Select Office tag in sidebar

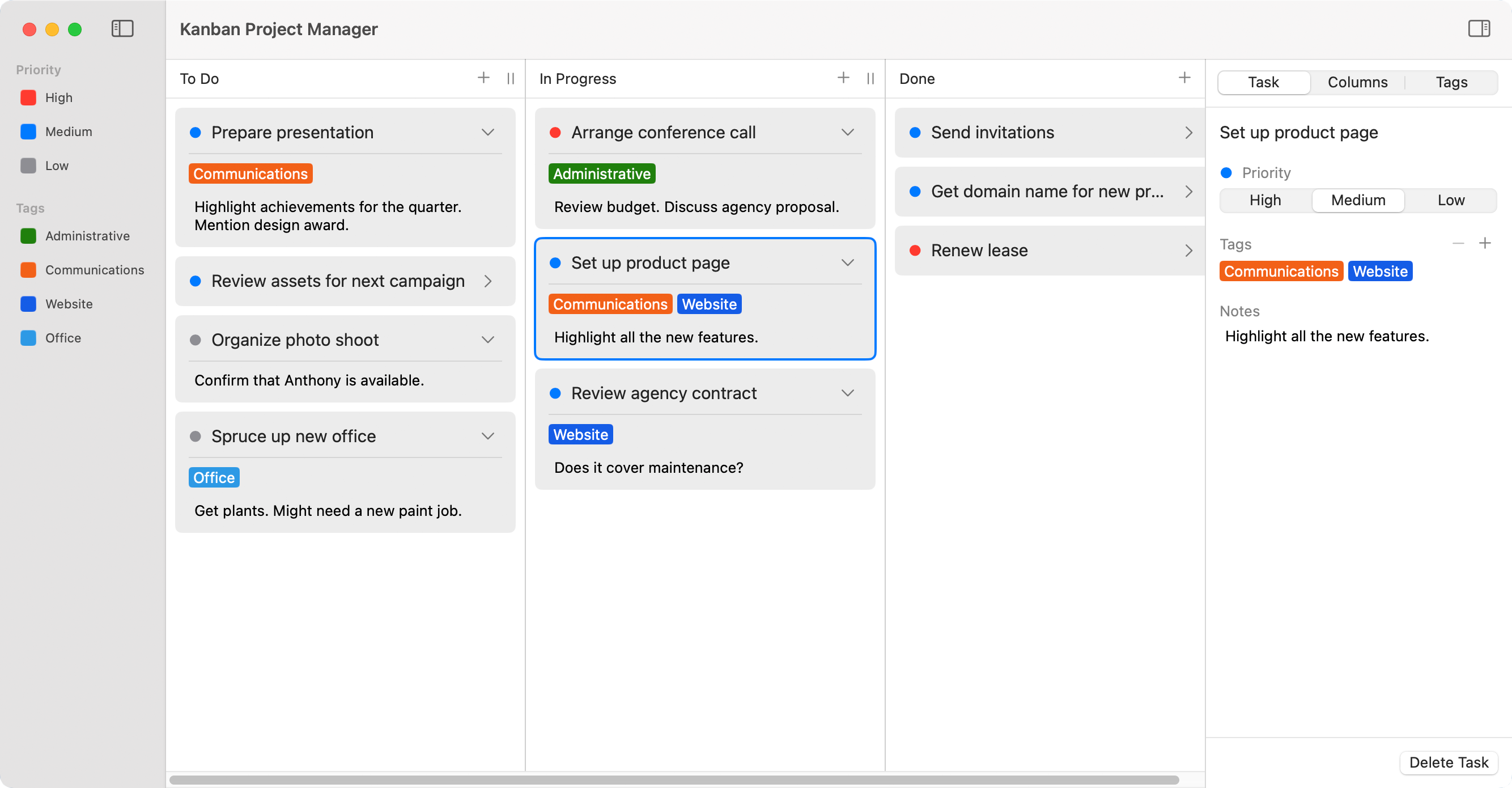point(50,338)
